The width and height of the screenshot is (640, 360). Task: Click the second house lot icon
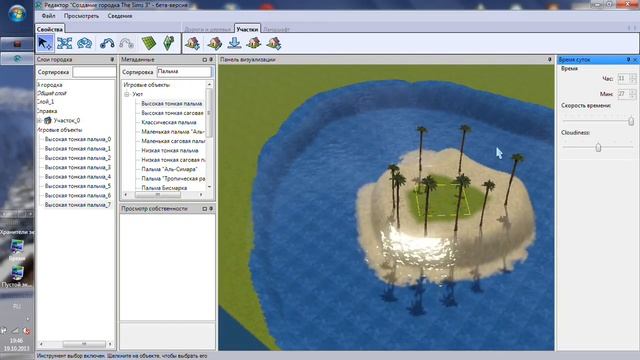click(x=214, y=43)
